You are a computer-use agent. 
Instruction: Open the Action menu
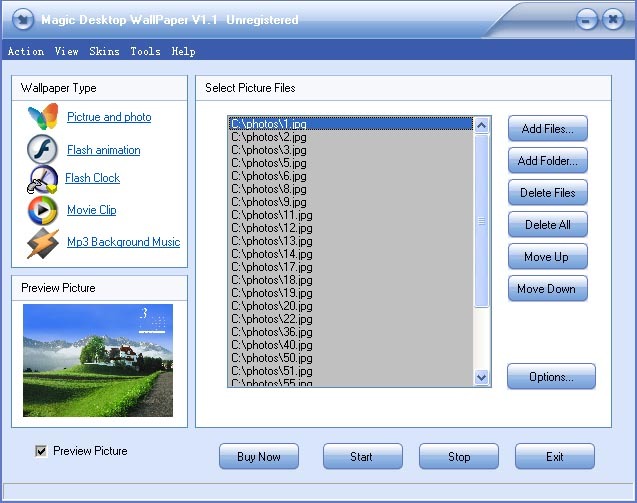pos(26,51)
